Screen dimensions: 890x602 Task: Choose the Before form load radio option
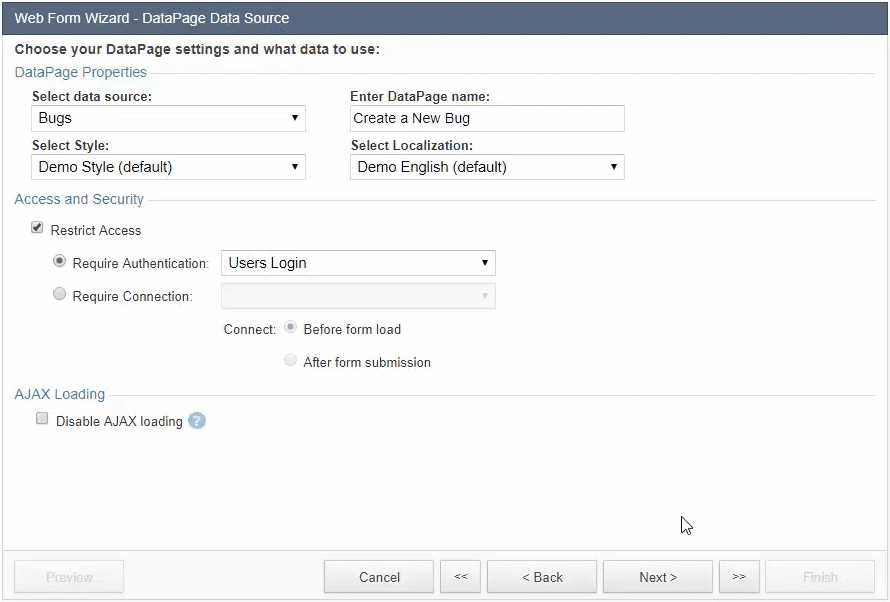pyautogui.click(x=291, y=328)
